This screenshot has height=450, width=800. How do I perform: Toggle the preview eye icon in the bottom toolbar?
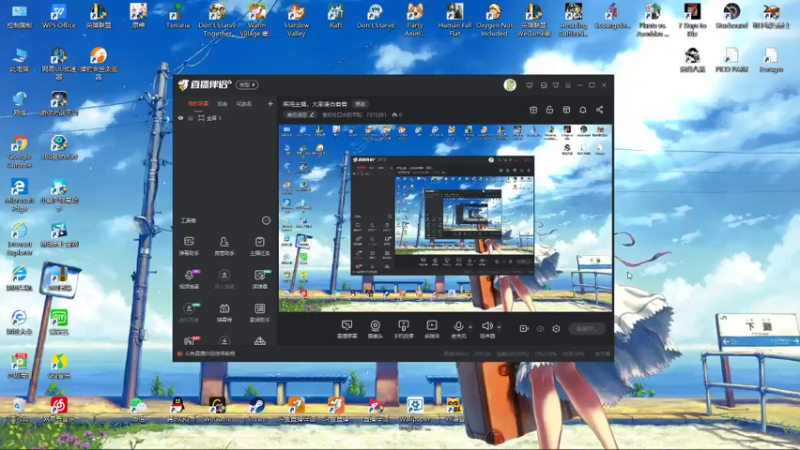pos(540,329)
